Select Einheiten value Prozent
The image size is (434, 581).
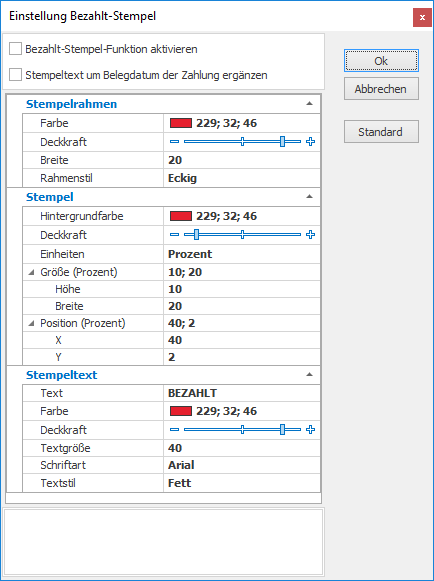(242, 254)
